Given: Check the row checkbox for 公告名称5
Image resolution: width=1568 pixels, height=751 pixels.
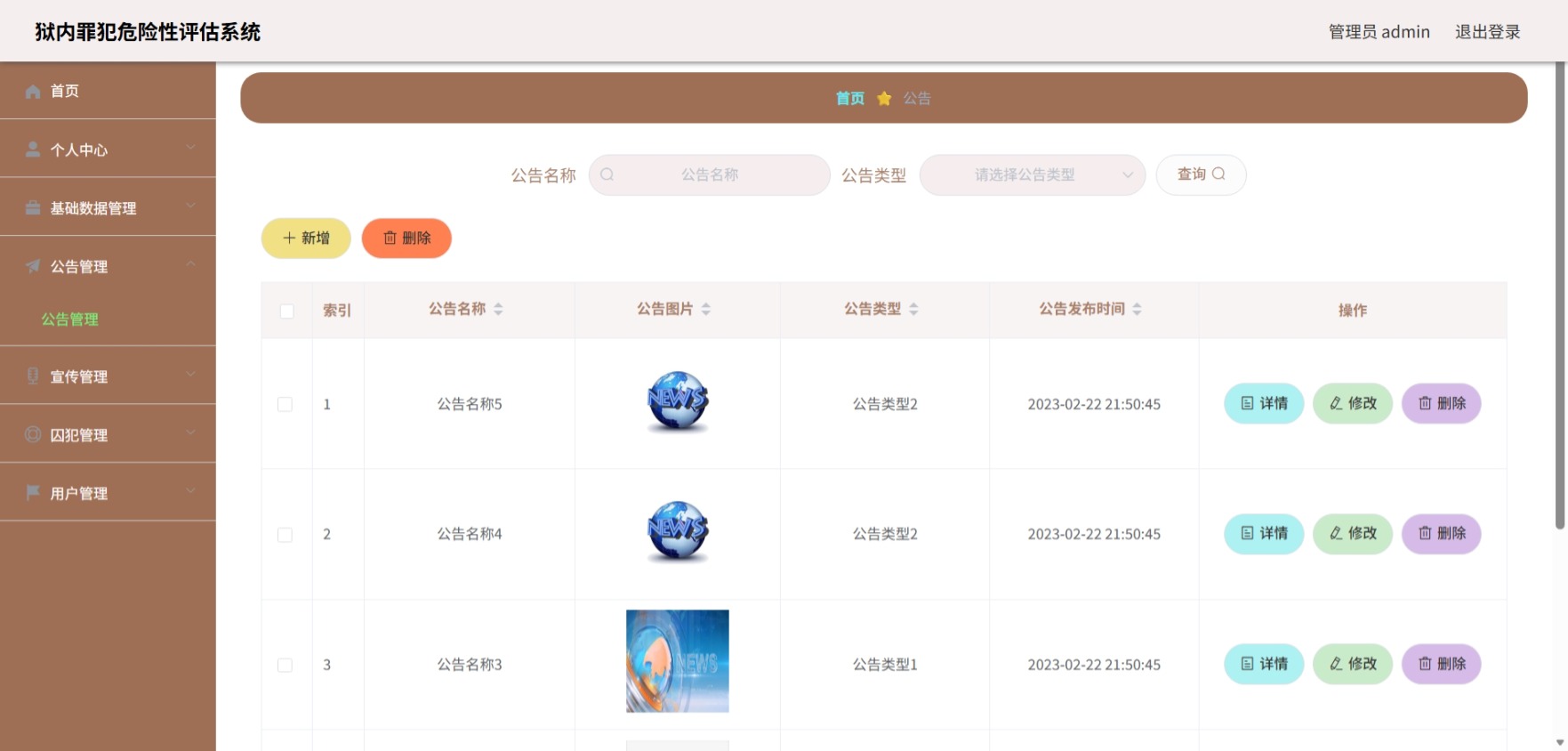Looking at the screenshot, I should pos(285,404).
